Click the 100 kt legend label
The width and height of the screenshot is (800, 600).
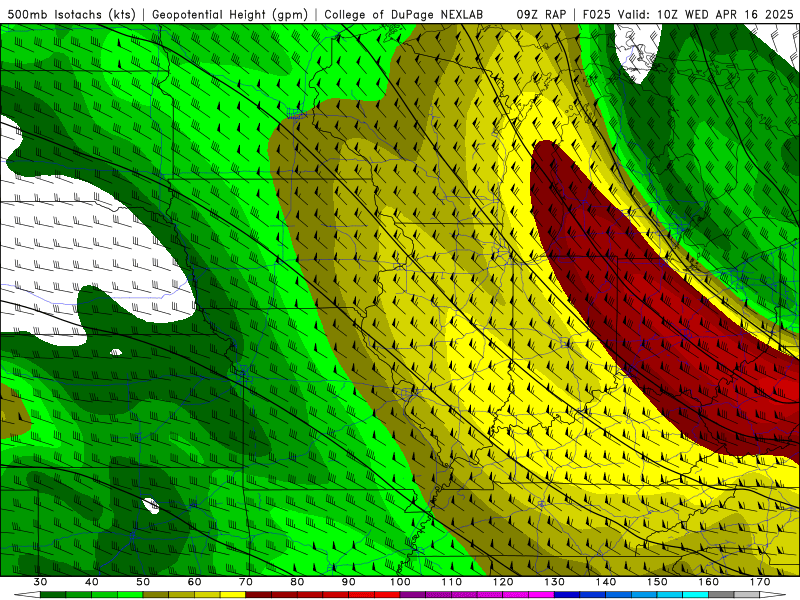point(401,582)
